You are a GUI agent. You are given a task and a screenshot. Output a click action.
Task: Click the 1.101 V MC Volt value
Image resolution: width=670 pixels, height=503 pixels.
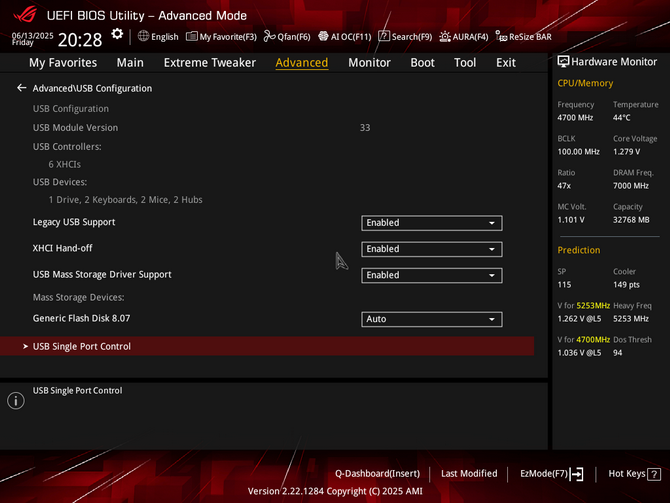(570, 220)
